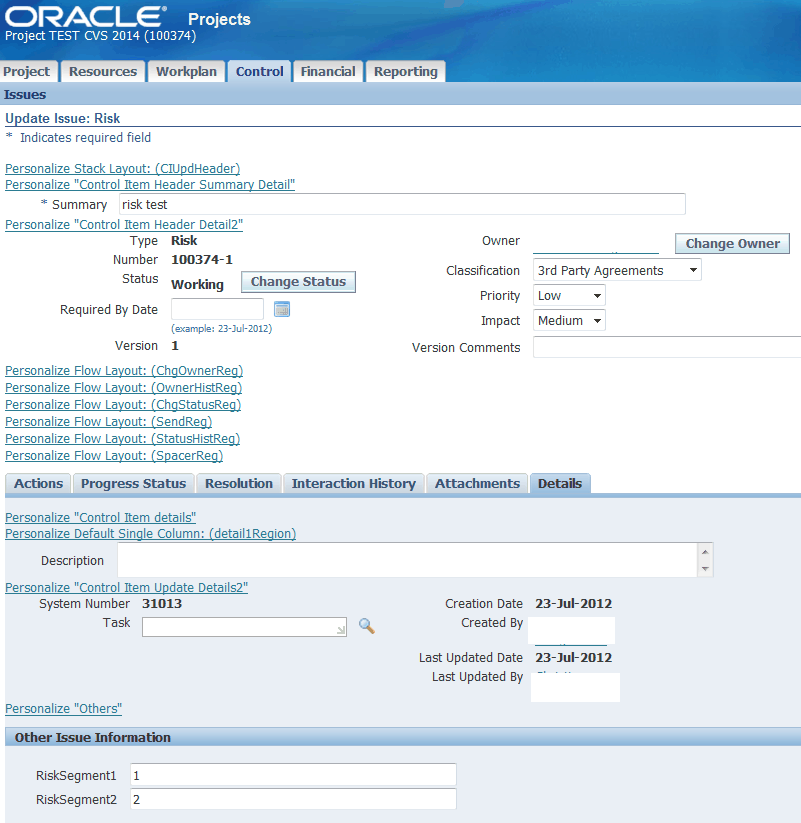Open the Personalize "Others" link

click(x=63, y=708)
